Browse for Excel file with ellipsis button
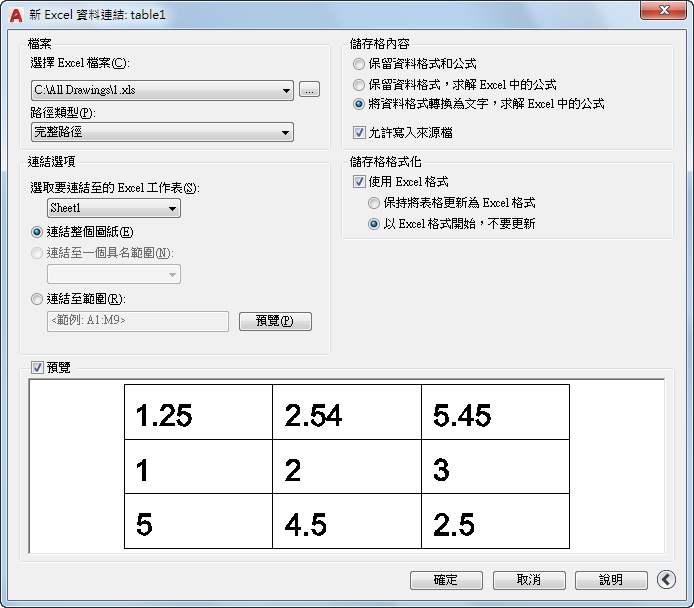The height and width of the screenshot is (608, 694). click(x=309, y=89)
